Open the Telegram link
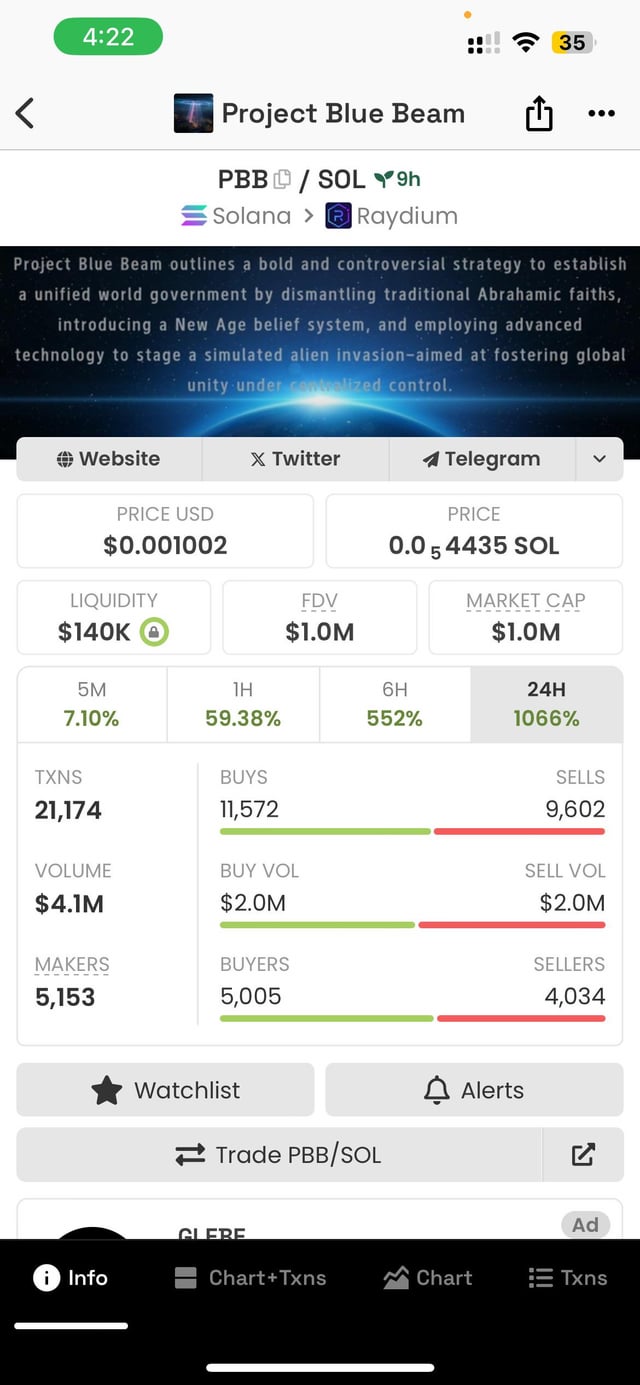Screen dimensions: 640x1385 [x=482, y=459]
